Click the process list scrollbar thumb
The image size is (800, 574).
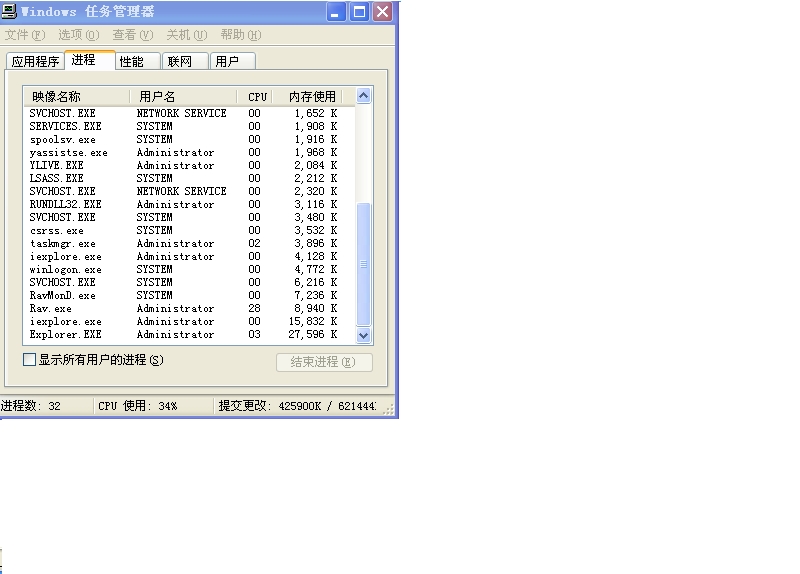363,264
